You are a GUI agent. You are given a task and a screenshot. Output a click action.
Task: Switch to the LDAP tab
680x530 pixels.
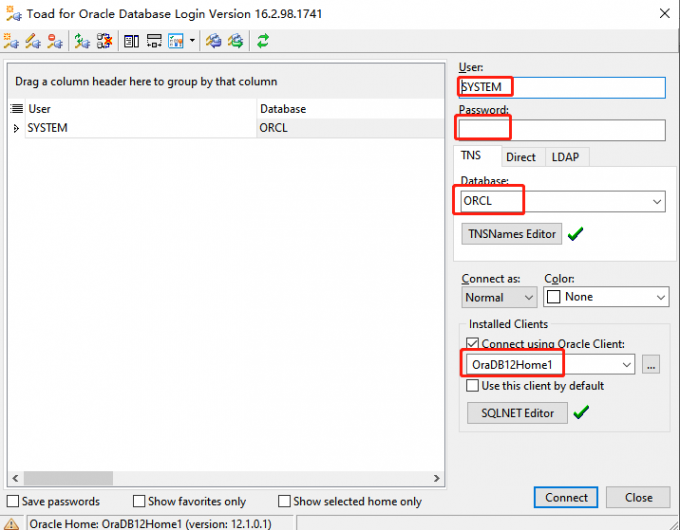coord(565,157)
